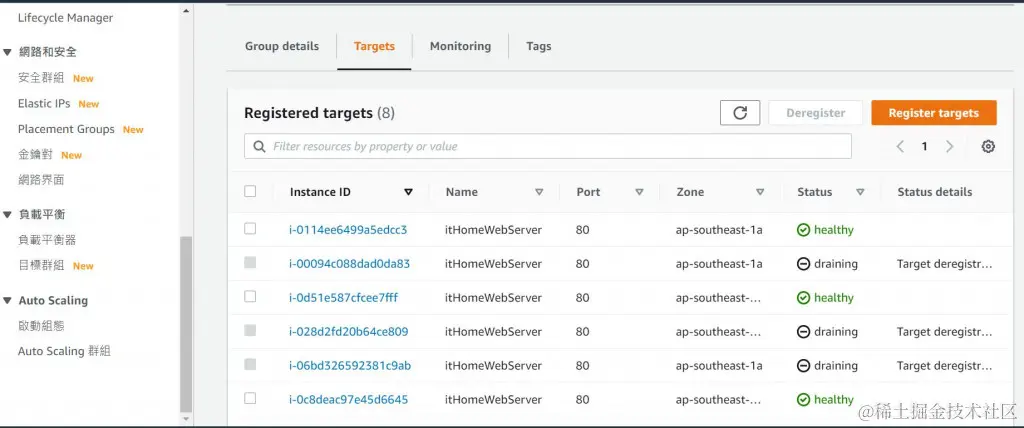Open 負載平衡器 in sidebar
This screenshot has height=428, width=1024.
[47, 240]
